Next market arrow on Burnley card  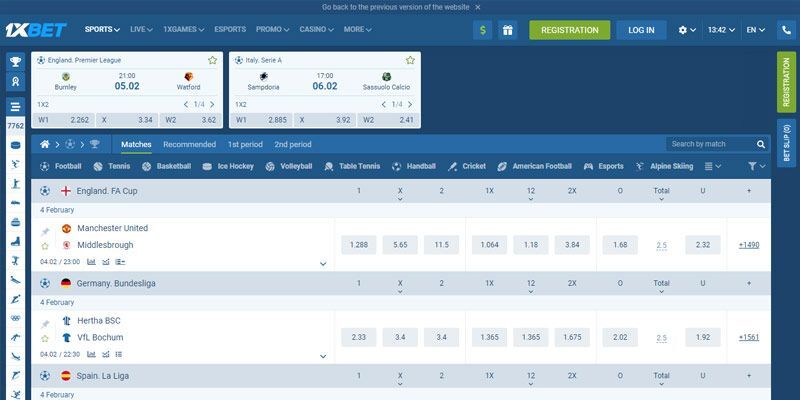point(212,105)
